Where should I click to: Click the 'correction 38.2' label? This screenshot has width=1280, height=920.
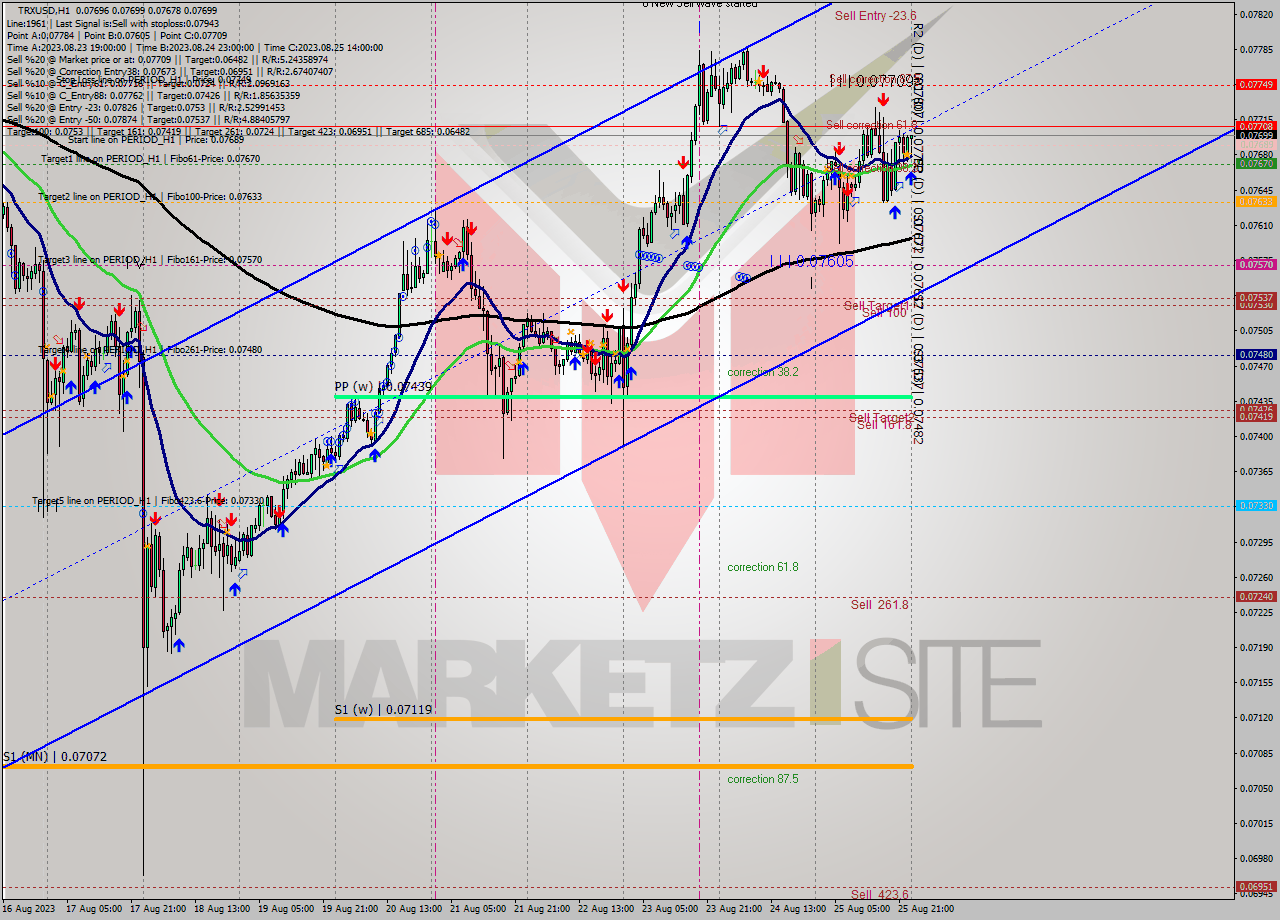point(763,372)
